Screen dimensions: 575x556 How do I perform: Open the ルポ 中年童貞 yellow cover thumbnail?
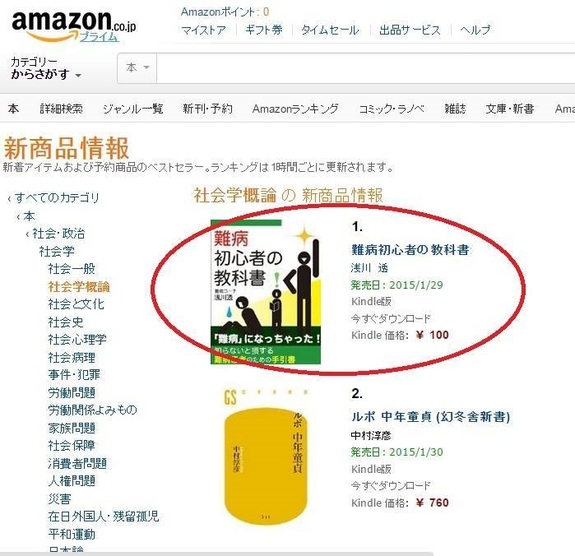(266, 457)
